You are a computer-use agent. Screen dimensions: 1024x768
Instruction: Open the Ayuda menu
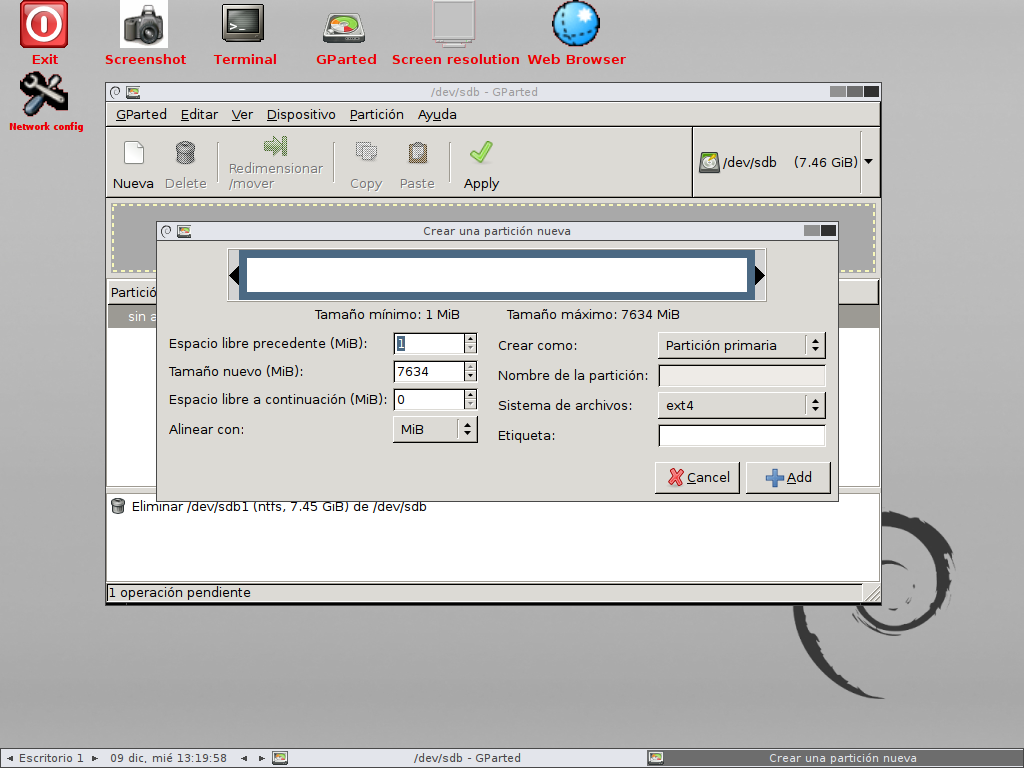point(437,114)
